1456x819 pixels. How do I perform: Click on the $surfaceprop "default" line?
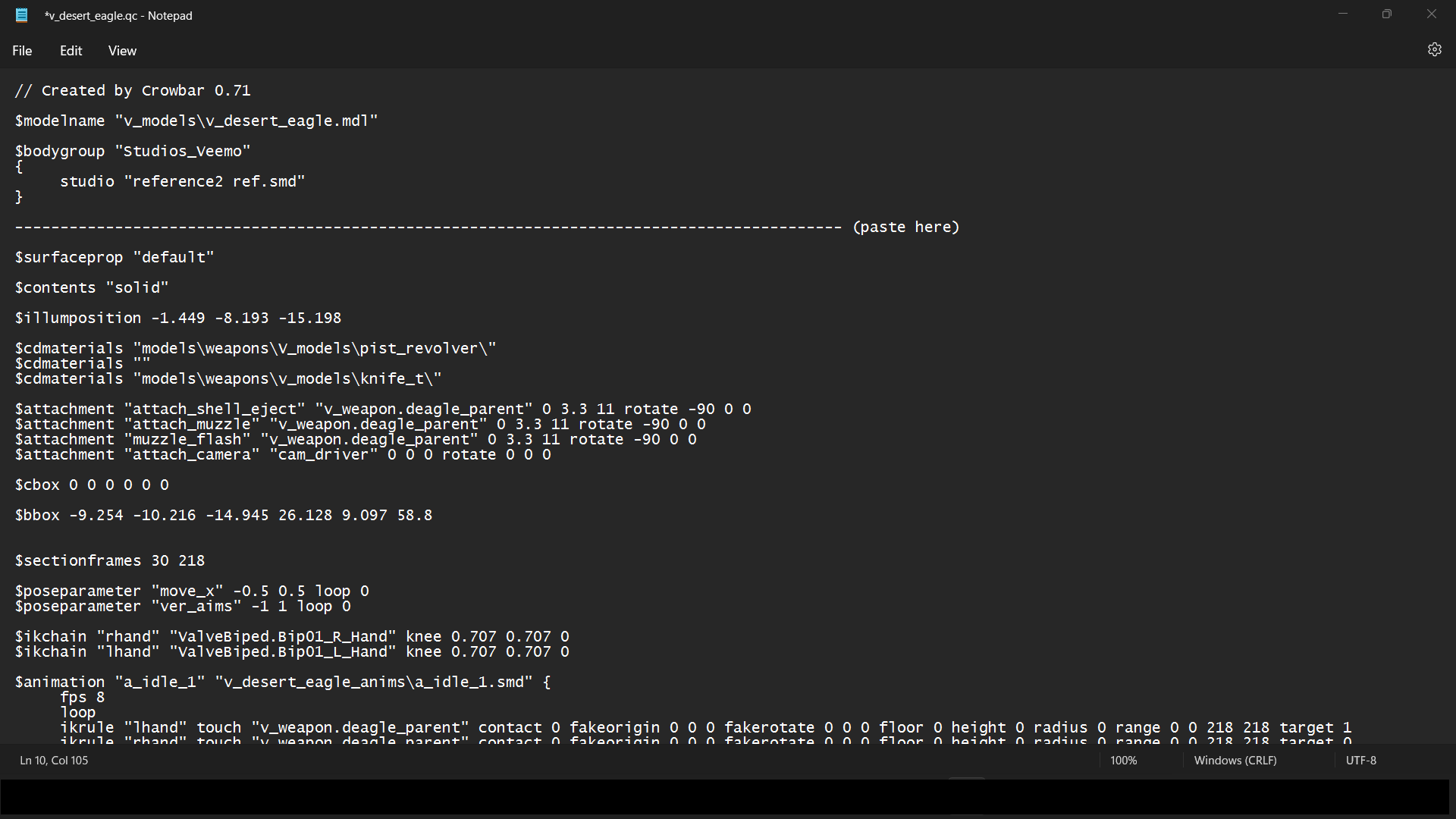[x=114, y=258]
